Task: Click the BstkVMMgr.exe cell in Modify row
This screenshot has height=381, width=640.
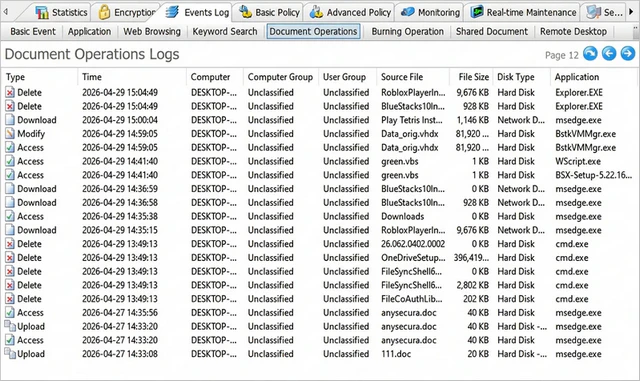Action: (585, 134)
